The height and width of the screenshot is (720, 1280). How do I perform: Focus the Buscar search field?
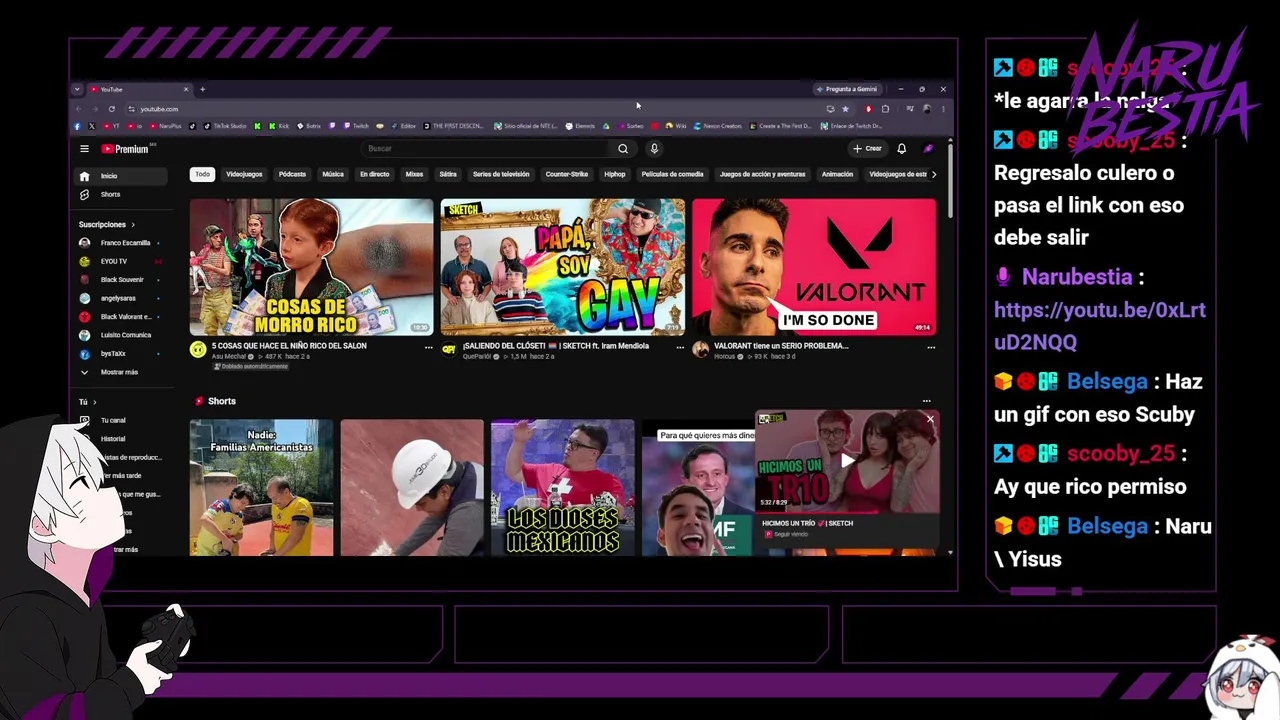[x=485, y=149]
